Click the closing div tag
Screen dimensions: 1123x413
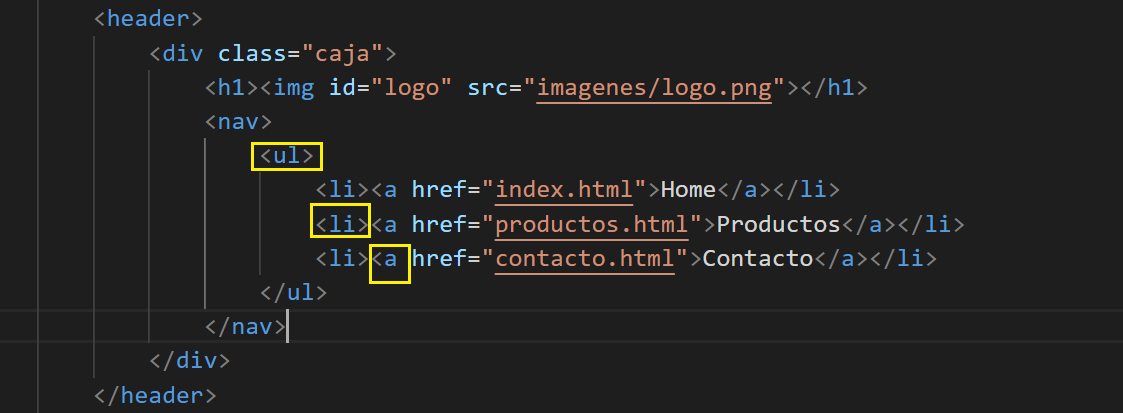click(x=190, y=360)
